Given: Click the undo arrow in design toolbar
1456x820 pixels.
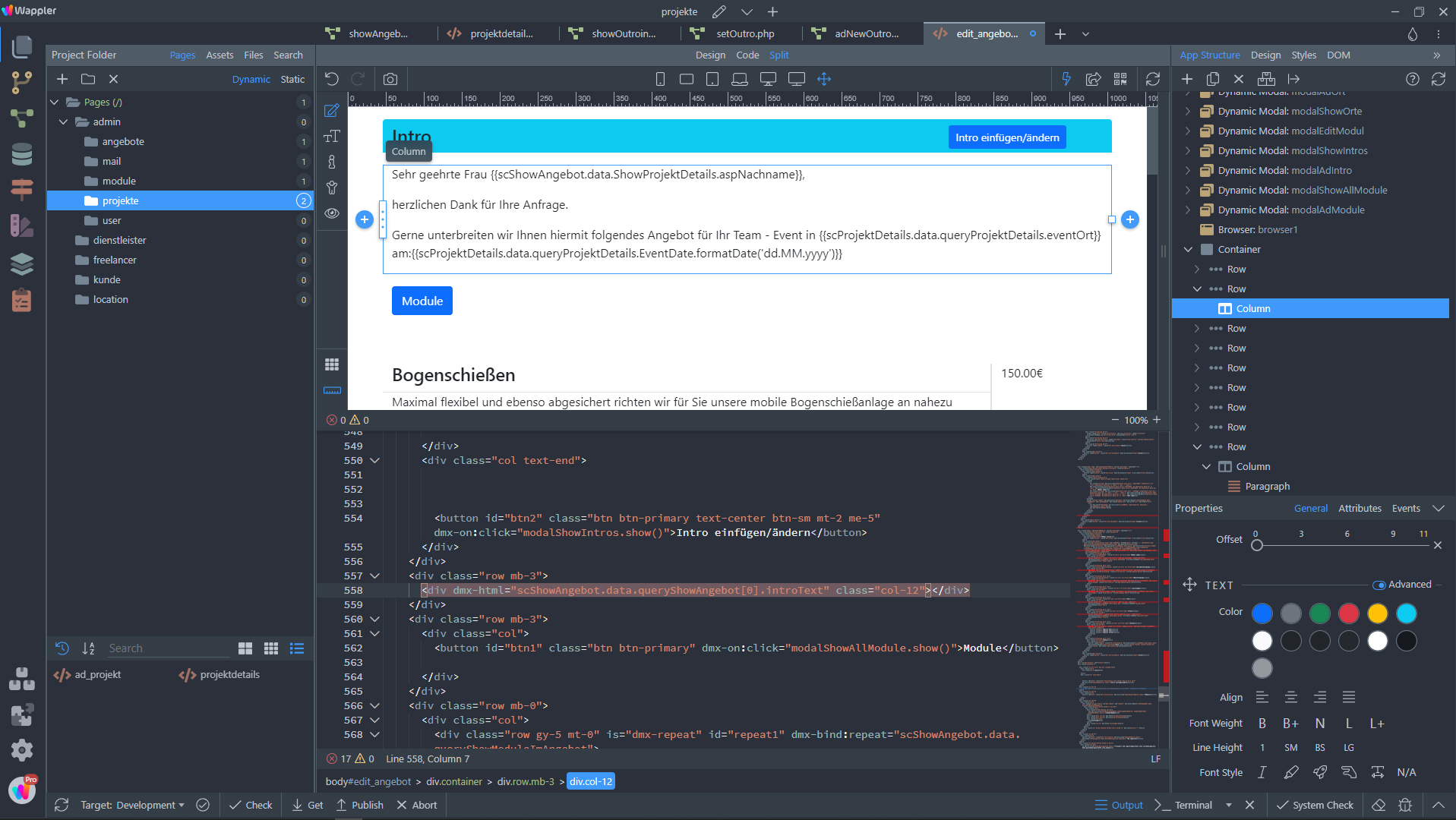Looking at the screenshot, I should 332,79.
